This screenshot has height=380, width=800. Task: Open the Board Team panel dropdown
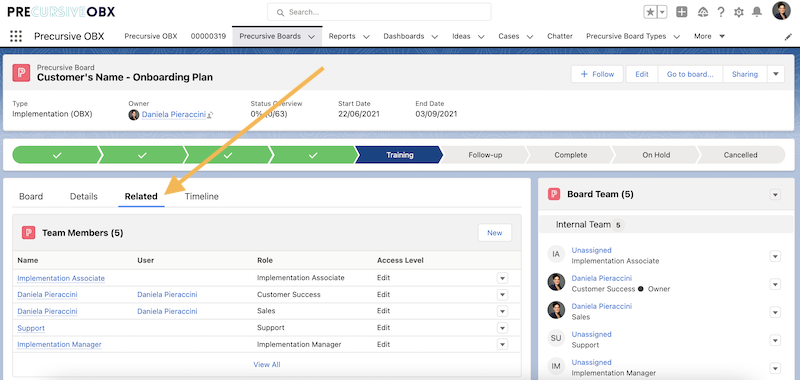[775, 194]
